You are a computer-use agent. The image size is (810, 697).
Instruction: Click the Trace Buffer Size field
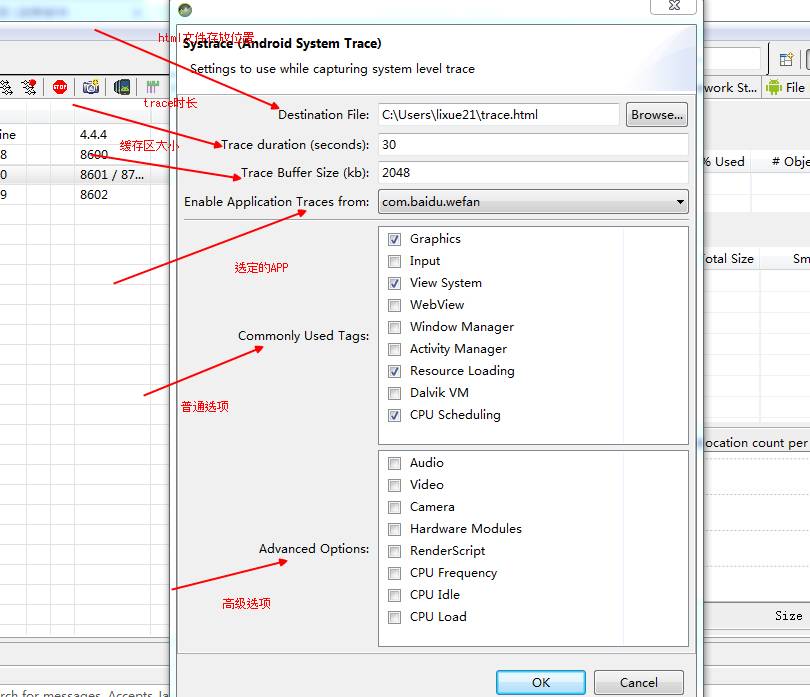[533, 173]
